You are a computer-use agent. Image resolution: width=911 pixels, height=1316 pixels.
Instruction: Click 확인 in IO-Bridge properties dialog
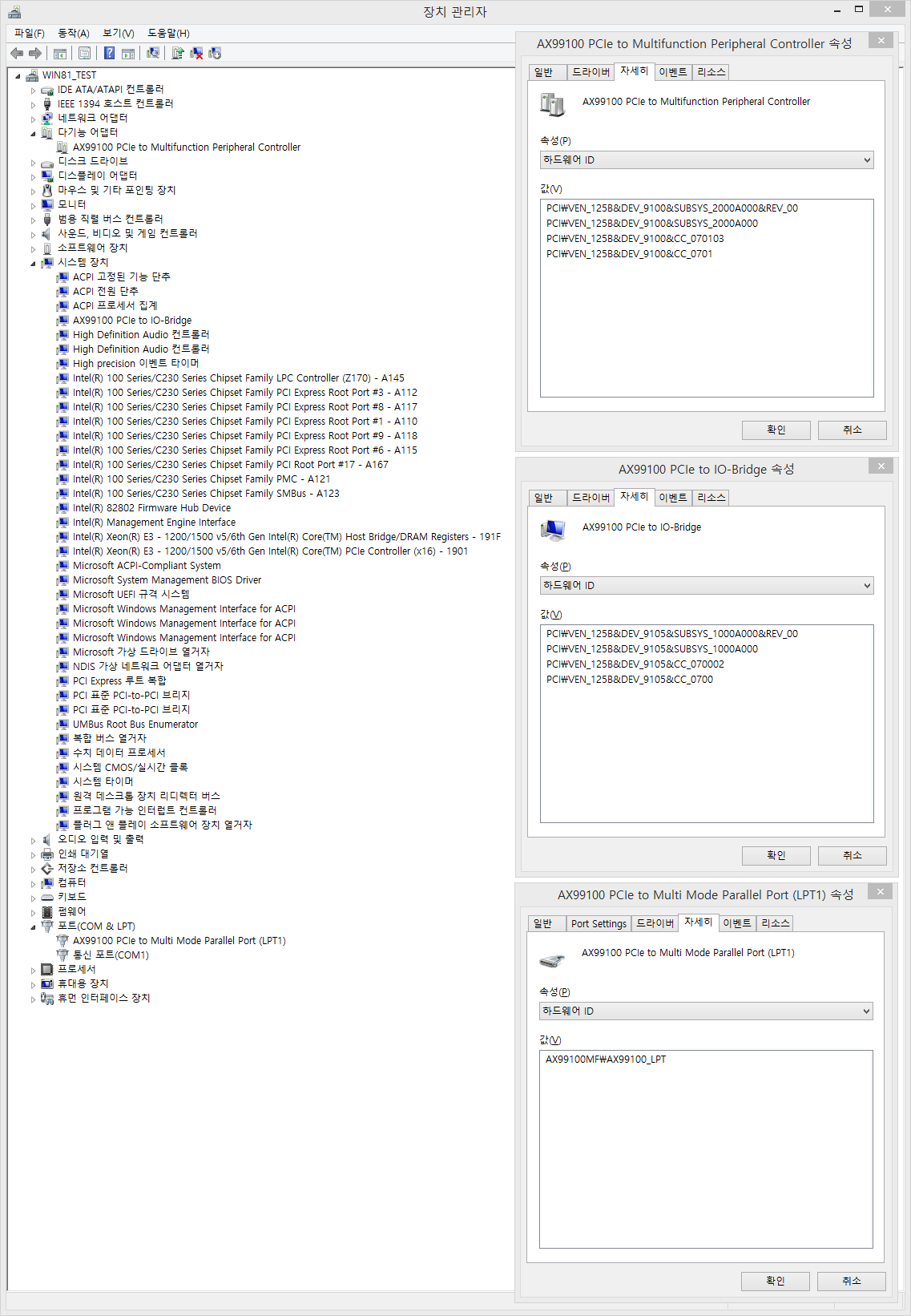click(776, 855)
